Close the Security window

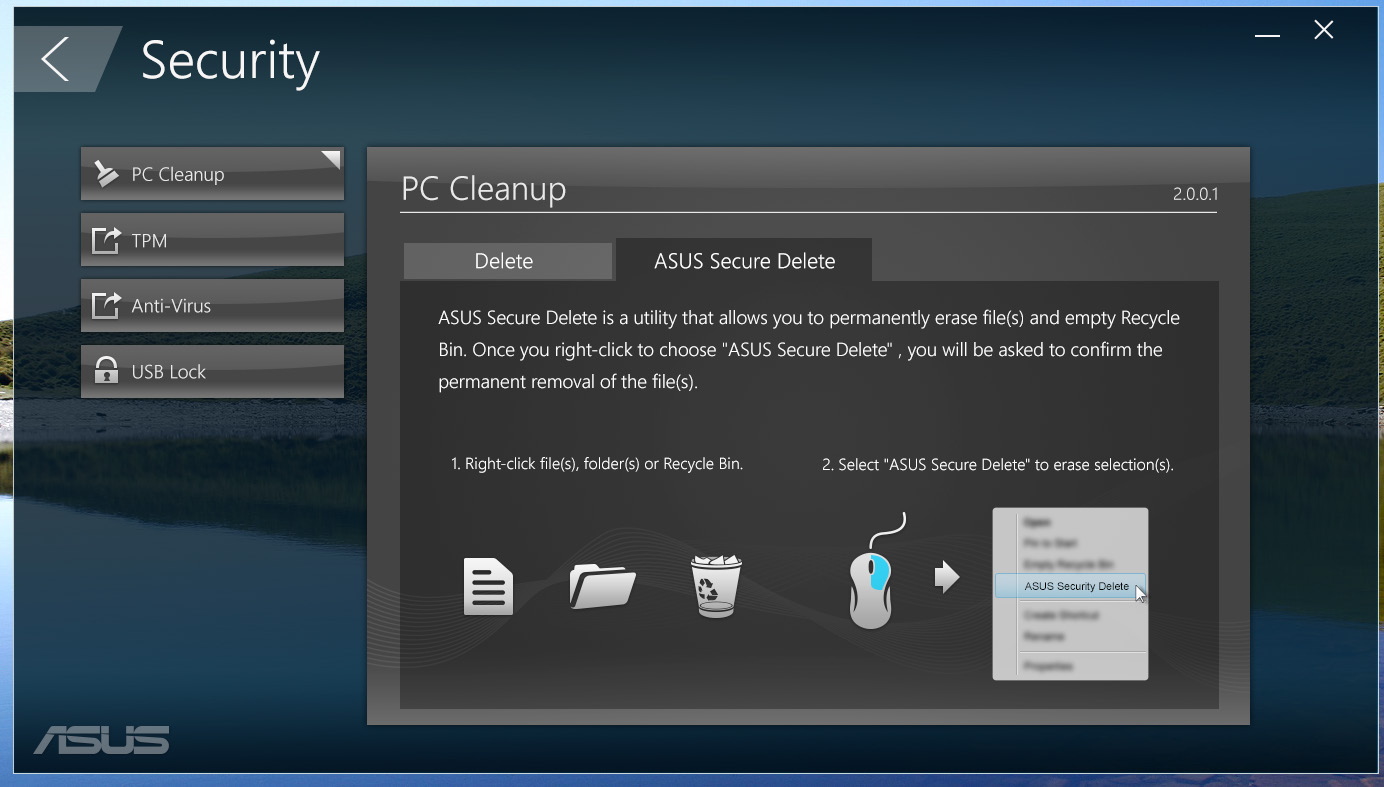point(1324,30)
